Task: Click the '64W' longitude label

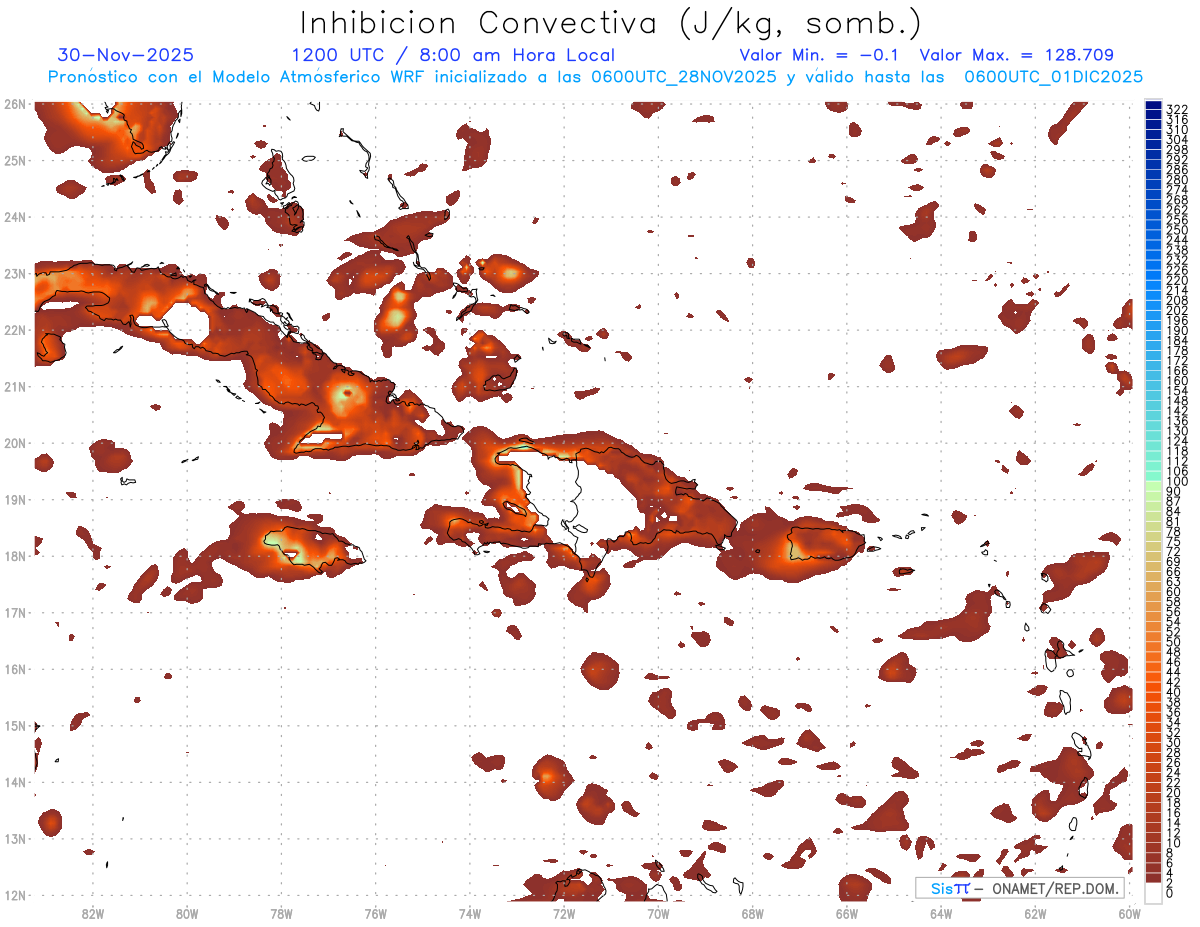Action: [941, 913]
